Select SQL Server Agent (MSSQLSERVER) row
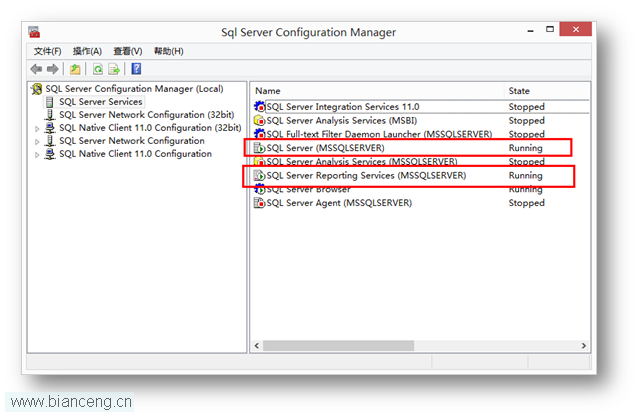The width and height of the screenshot is (639, 417). click(421, 203)
